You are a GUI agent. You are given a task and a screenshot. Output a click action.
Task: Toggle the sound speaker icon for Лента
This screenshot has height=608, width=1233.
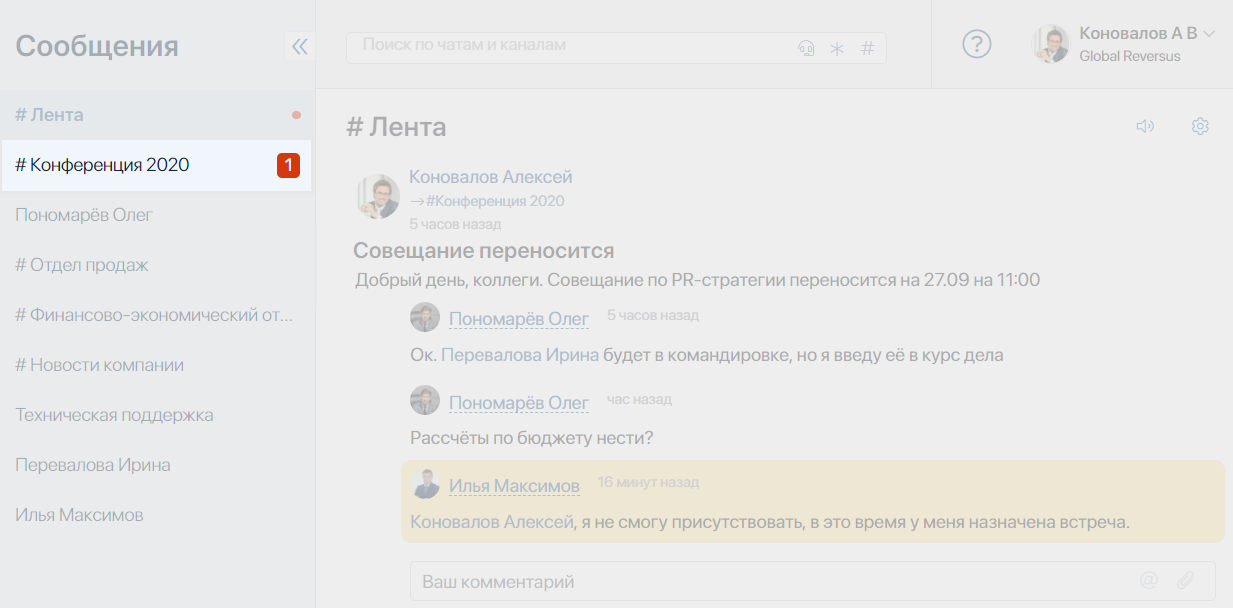click(x=1145, y=126)
